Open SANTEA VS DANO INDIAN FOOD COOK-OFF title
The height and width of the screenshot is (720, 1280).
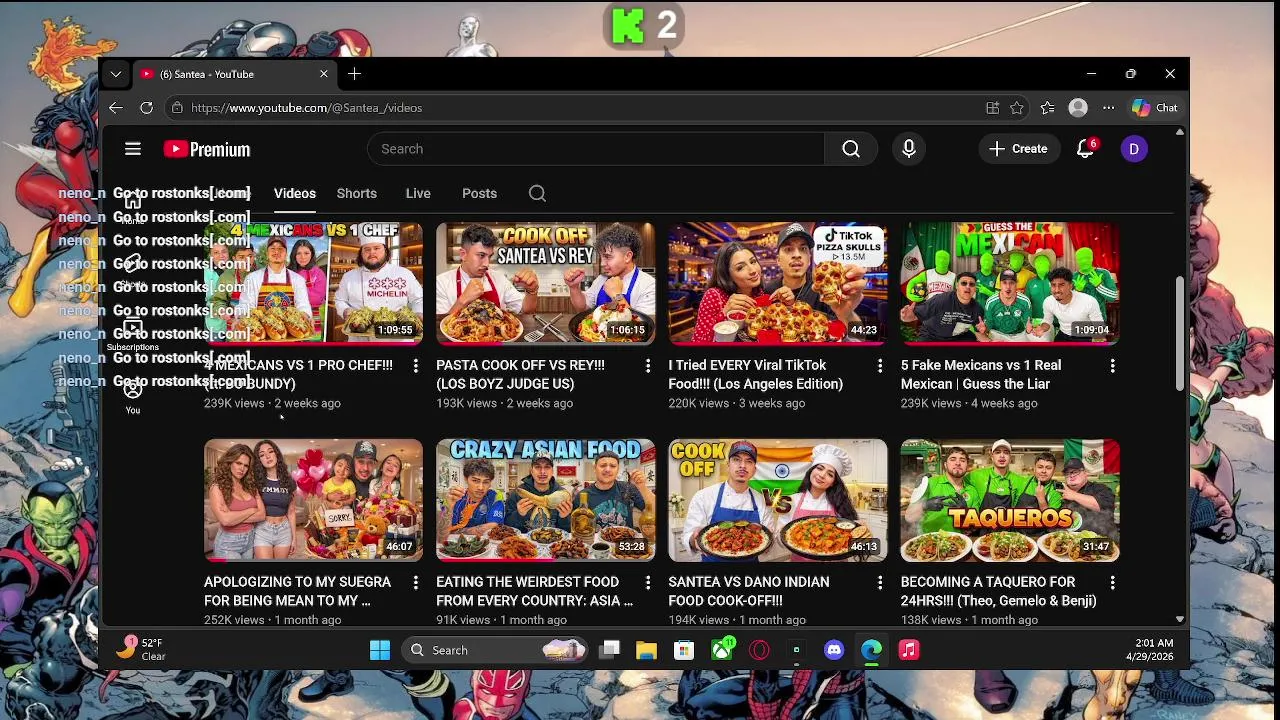pos(749,591)
